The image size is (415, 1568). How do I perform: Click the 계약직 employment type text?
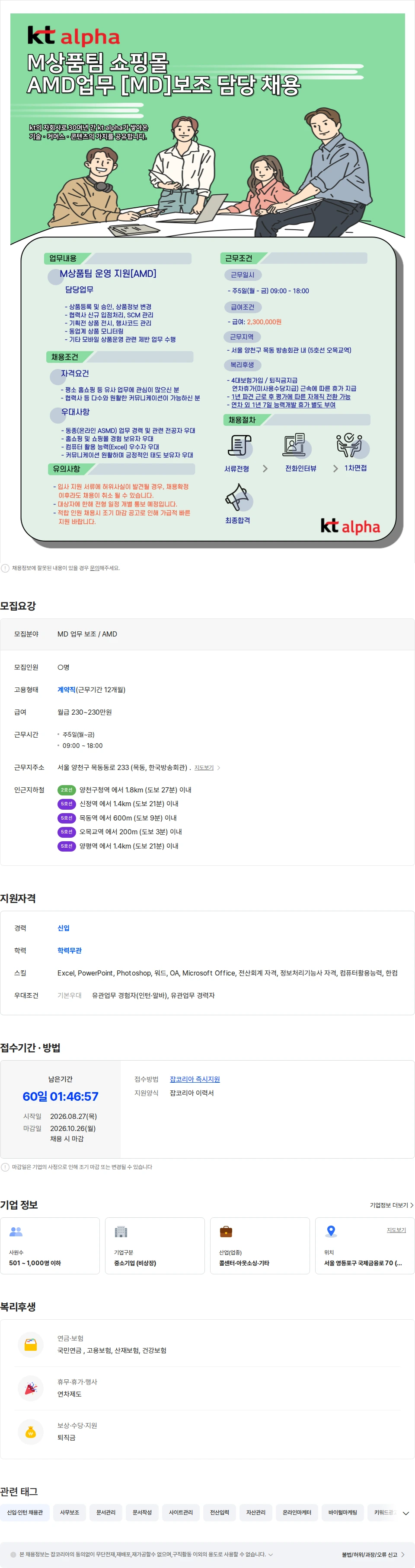click(x=67, y=690)
